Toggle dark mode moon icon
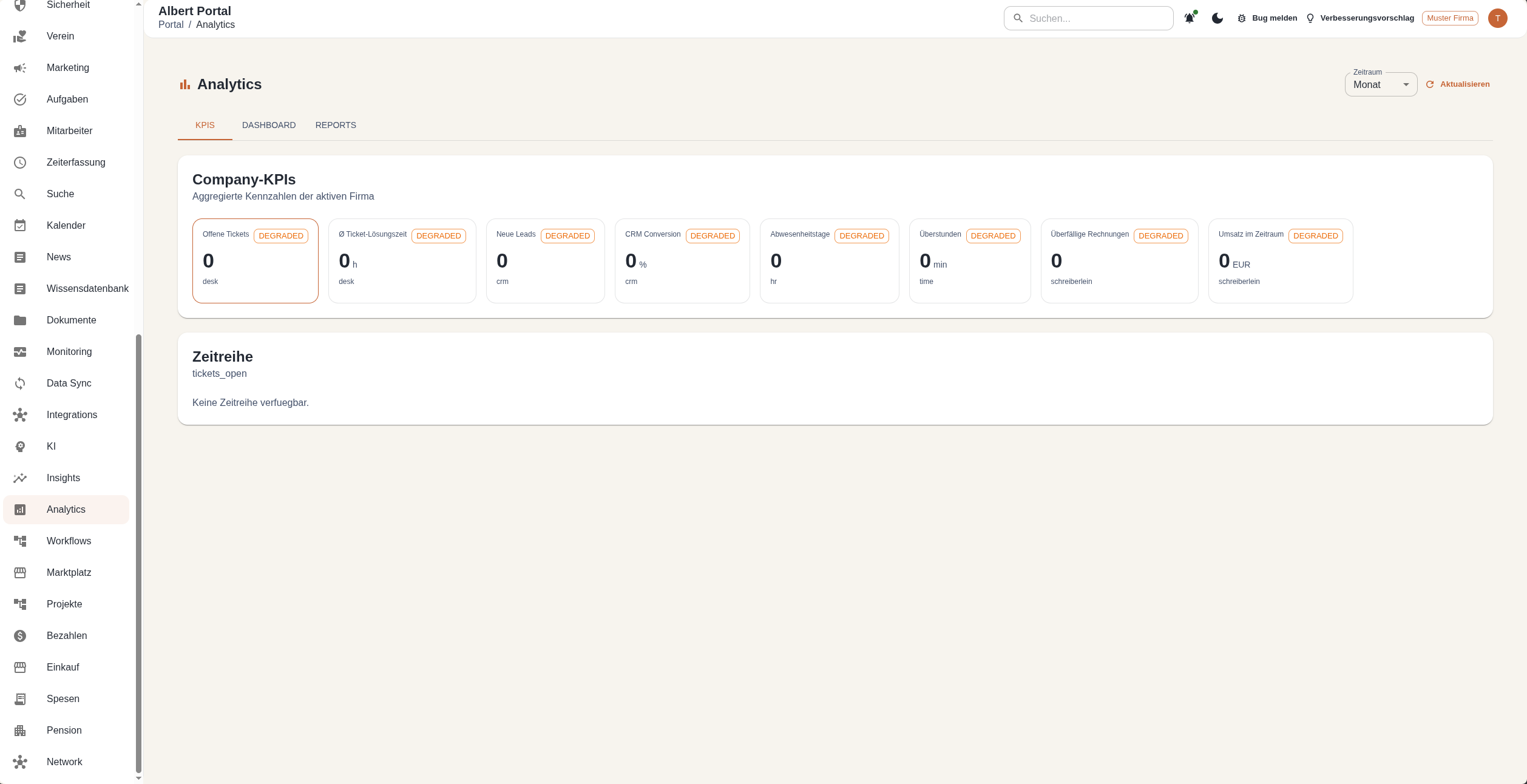 tap(1217, 18)
